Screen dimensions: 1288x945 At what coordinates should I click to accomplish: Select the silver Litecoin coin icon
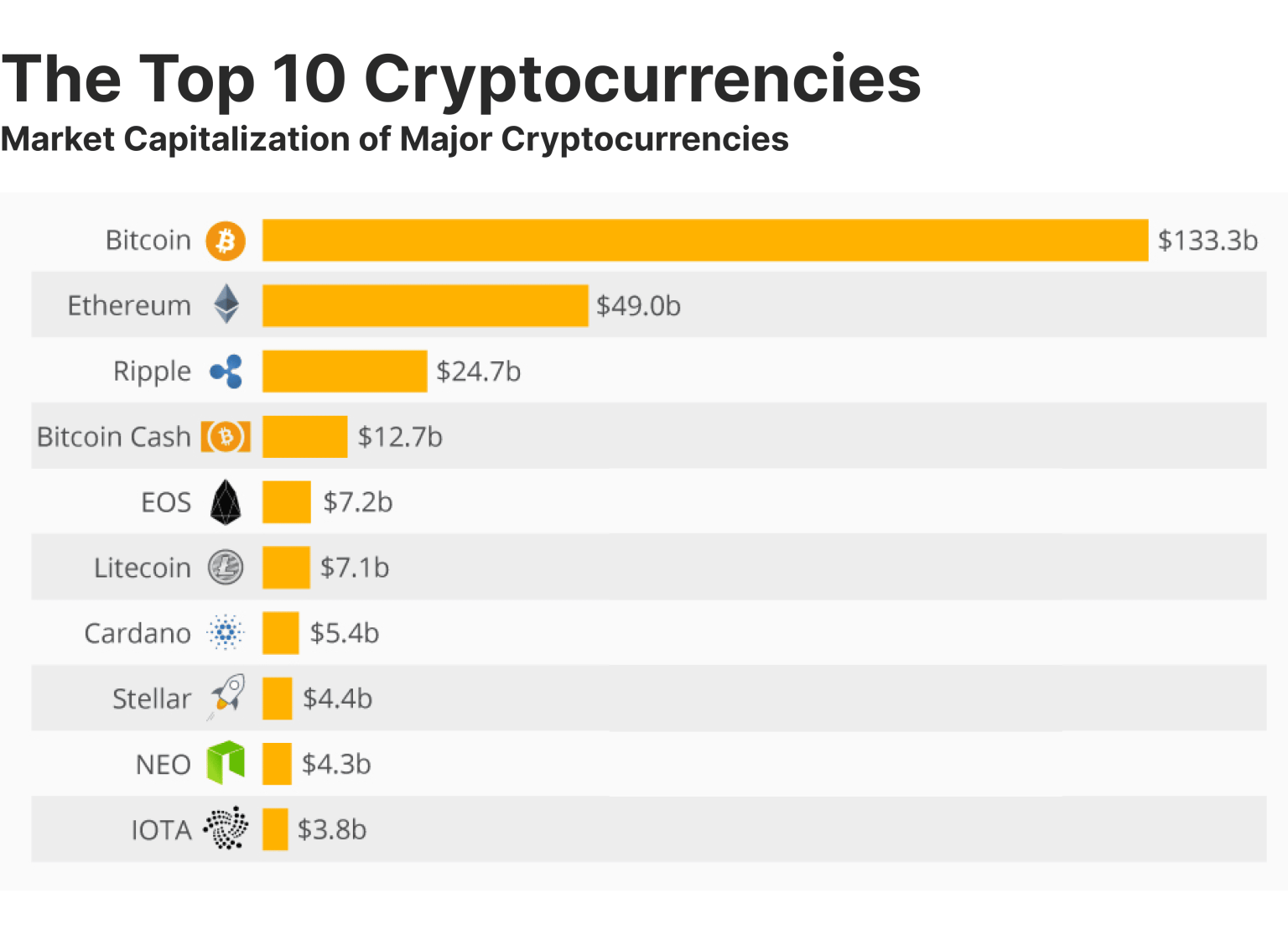tap(226, 568)
